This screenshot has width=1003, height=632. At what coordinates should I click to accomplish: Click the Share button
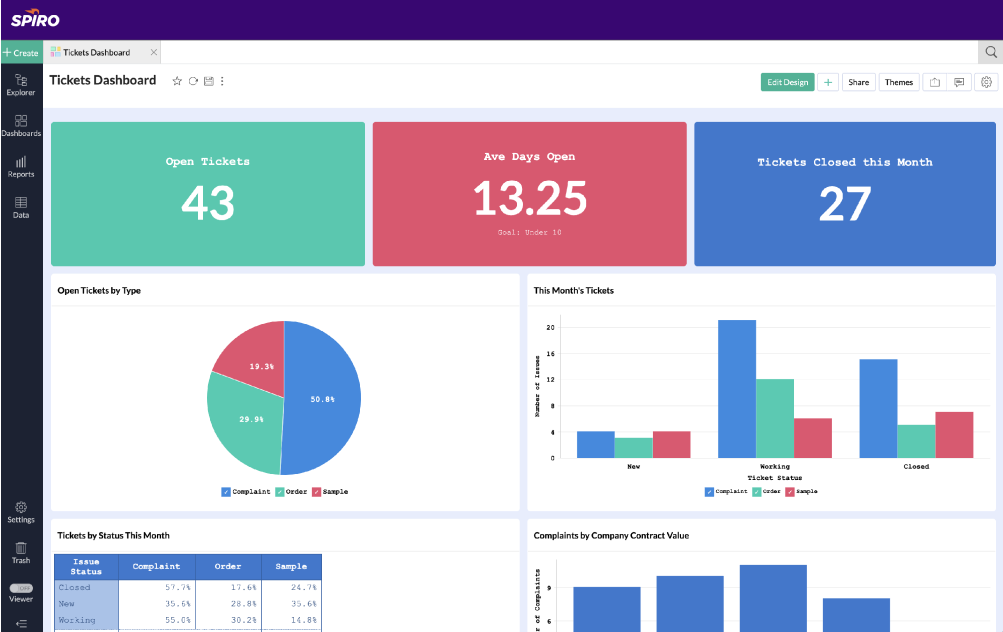(x=858, y=82)
